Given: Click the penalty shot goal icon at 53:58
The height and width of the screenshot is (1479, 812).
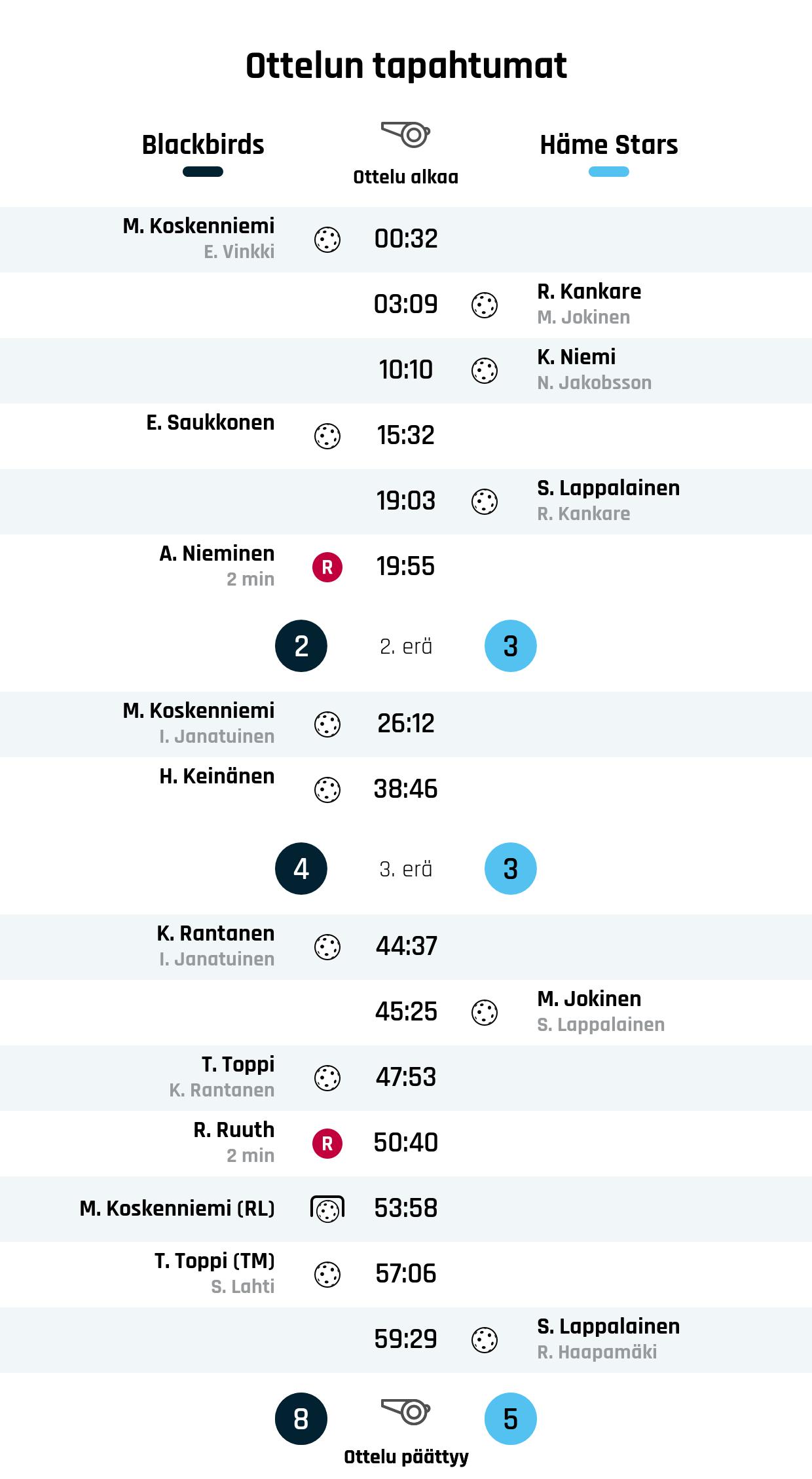Looking at the screenshot, I should point(327,1209).
